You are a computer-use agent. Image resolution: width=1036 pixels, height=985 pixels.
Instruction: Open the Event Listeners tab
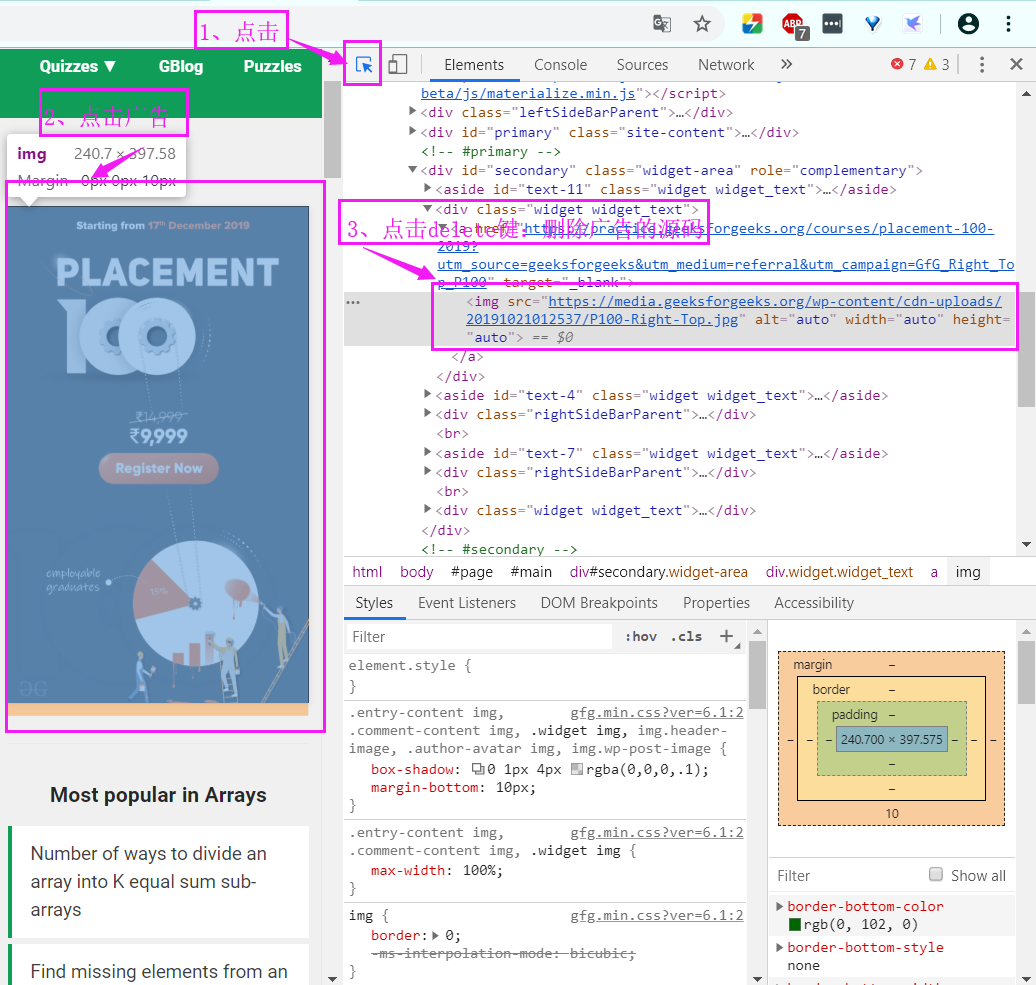click(x=466, y=602)
